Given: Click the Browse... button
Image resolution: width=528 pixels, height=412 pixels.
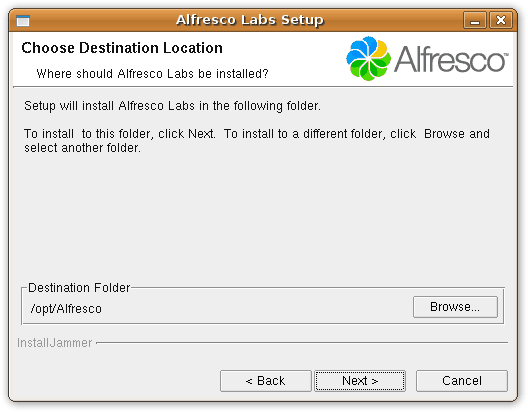Looking at the screenshot, I should 455,307.
